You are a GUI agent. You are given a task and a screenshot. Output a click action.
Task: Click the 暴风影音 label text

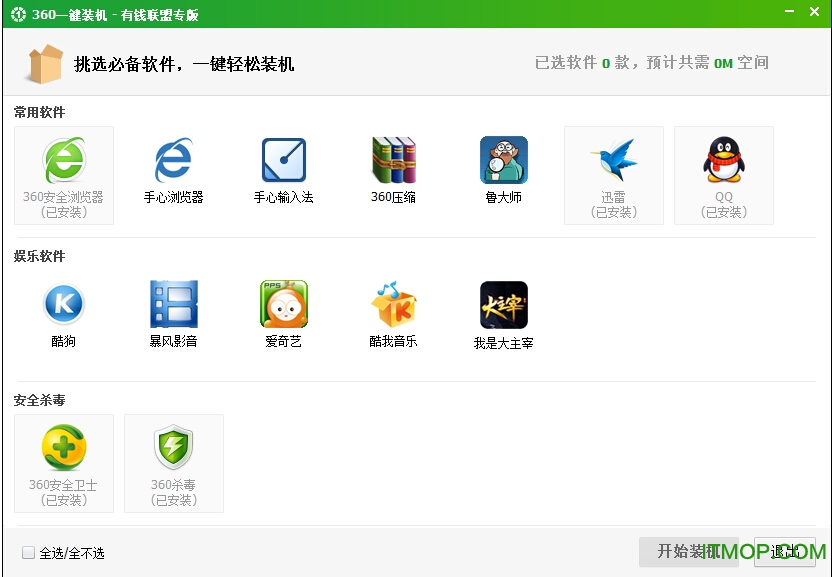tap(174, 341)
